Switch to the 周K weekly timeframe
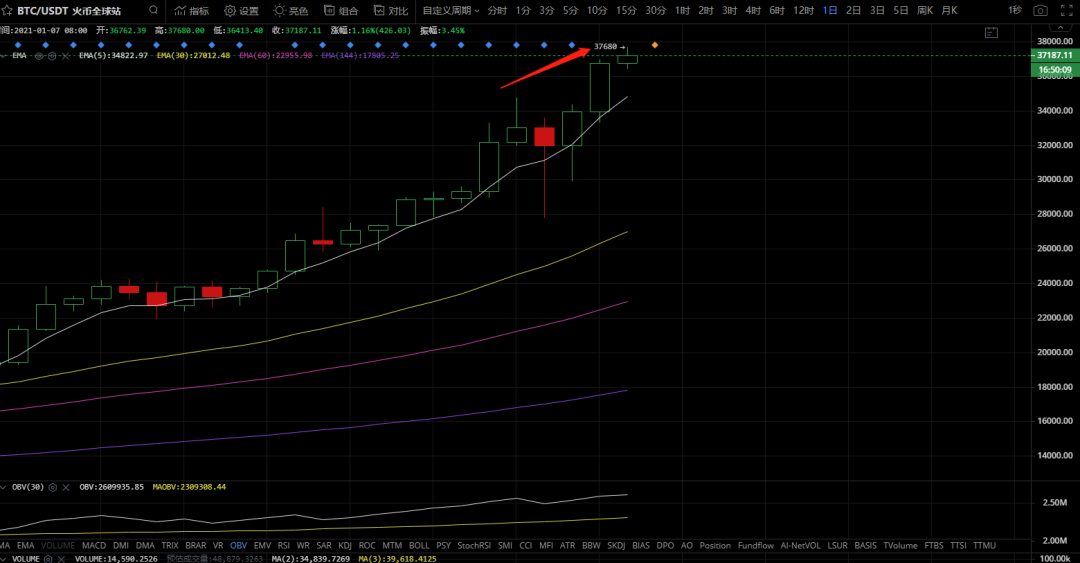The image size is (1080, 563). pos(925,11)
